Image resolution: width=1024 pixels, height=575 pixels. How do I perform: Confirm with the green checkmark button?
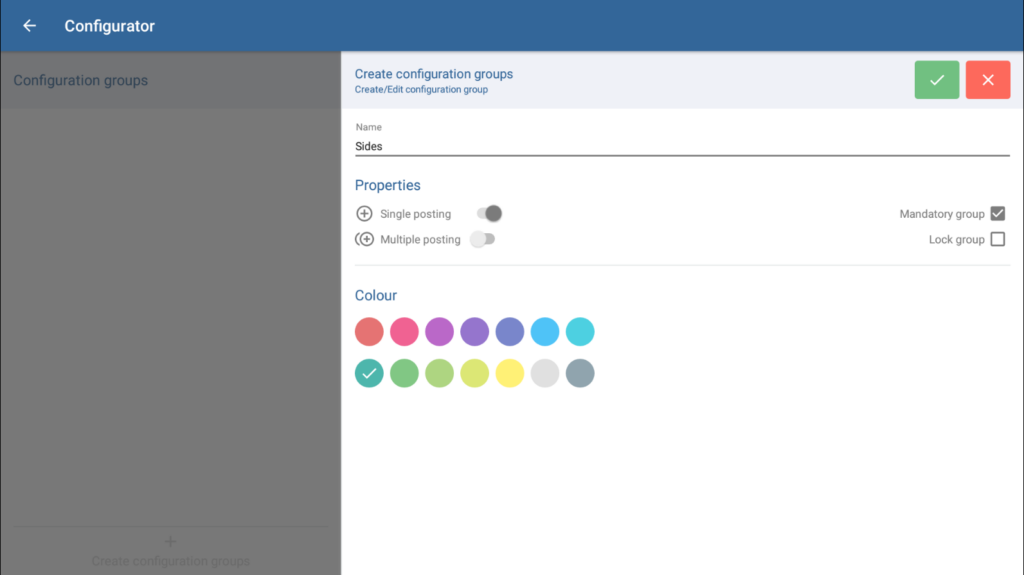(x=936, y=80)
